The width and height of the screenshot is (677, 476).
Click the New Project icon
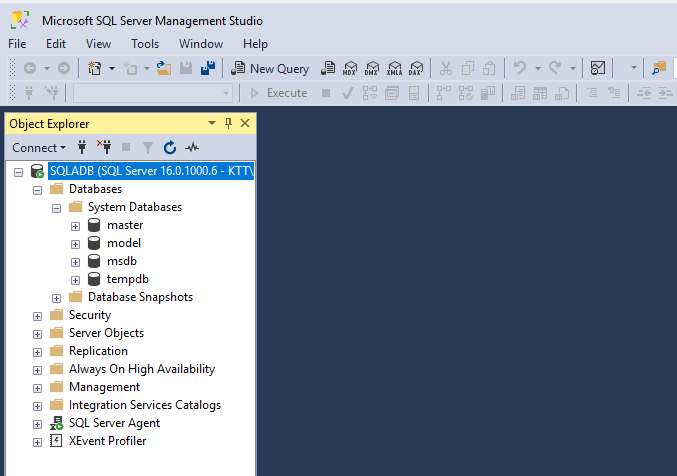pyautogui.click(x=95, y=68)
